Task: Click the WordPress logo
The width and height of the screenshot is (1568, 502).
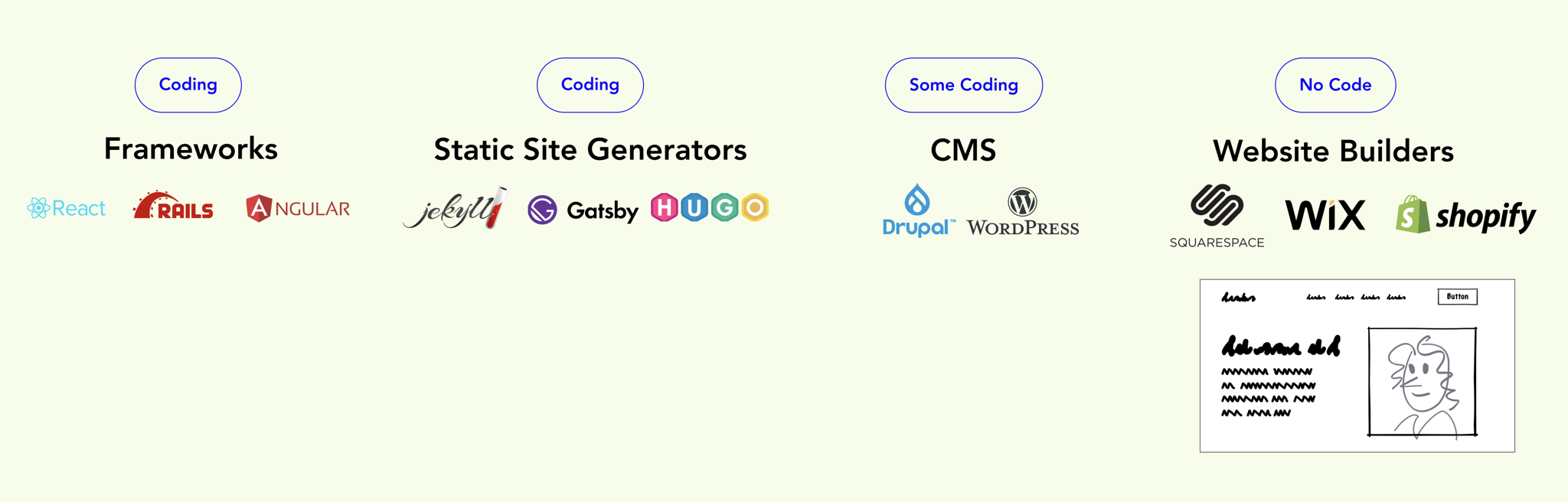Action: pos(1023,212)
